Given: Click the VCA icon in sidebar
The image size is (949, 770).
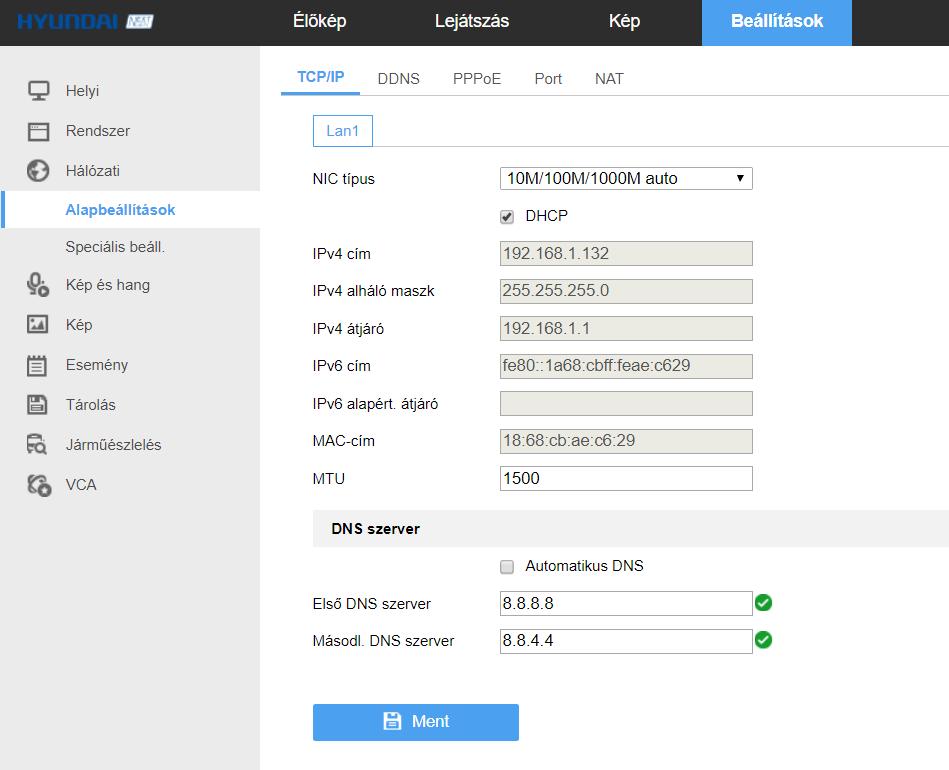Looking at the screenshot, I should (x=39, y=485).
